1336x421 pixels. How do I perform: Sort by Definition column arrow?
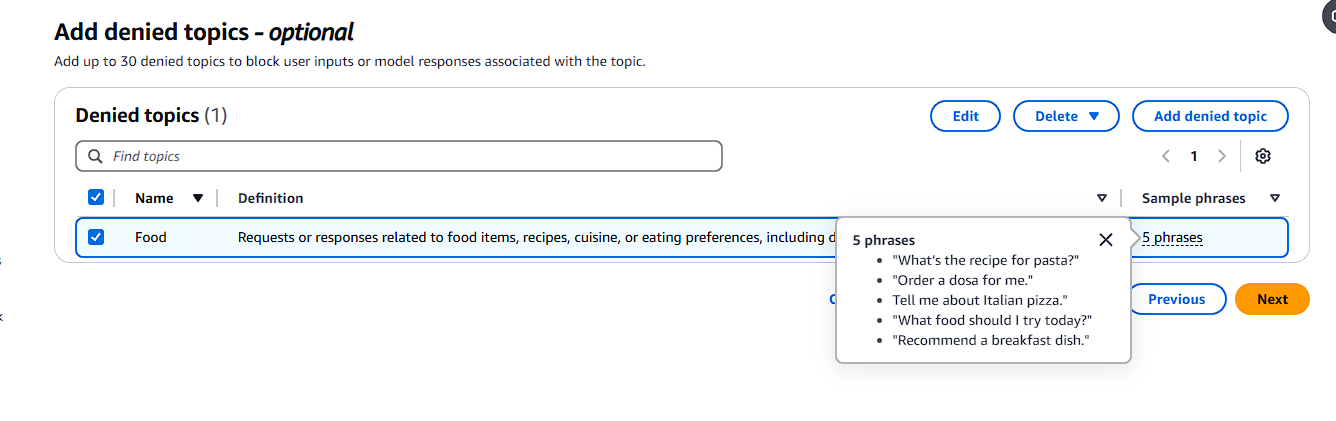coord(1102,198)
